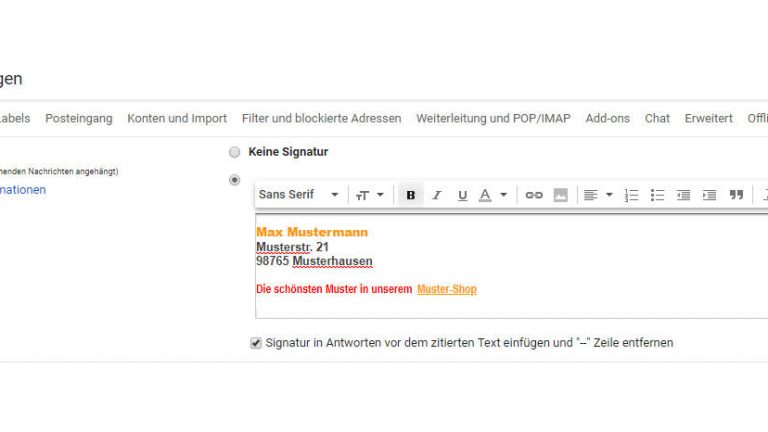768x432 pixels.
Task: Insert an image into the signature
Action: click(x=560, y=195)
